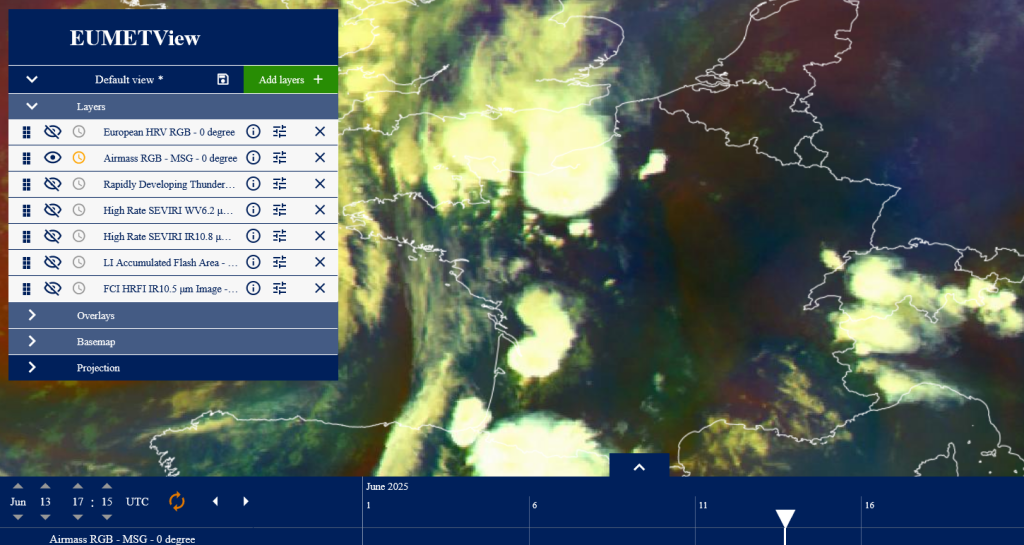The height and width of the screenshot is (545, 1024).
Task: Increase the month with up arrow above Jun
Action: (18, 486)
